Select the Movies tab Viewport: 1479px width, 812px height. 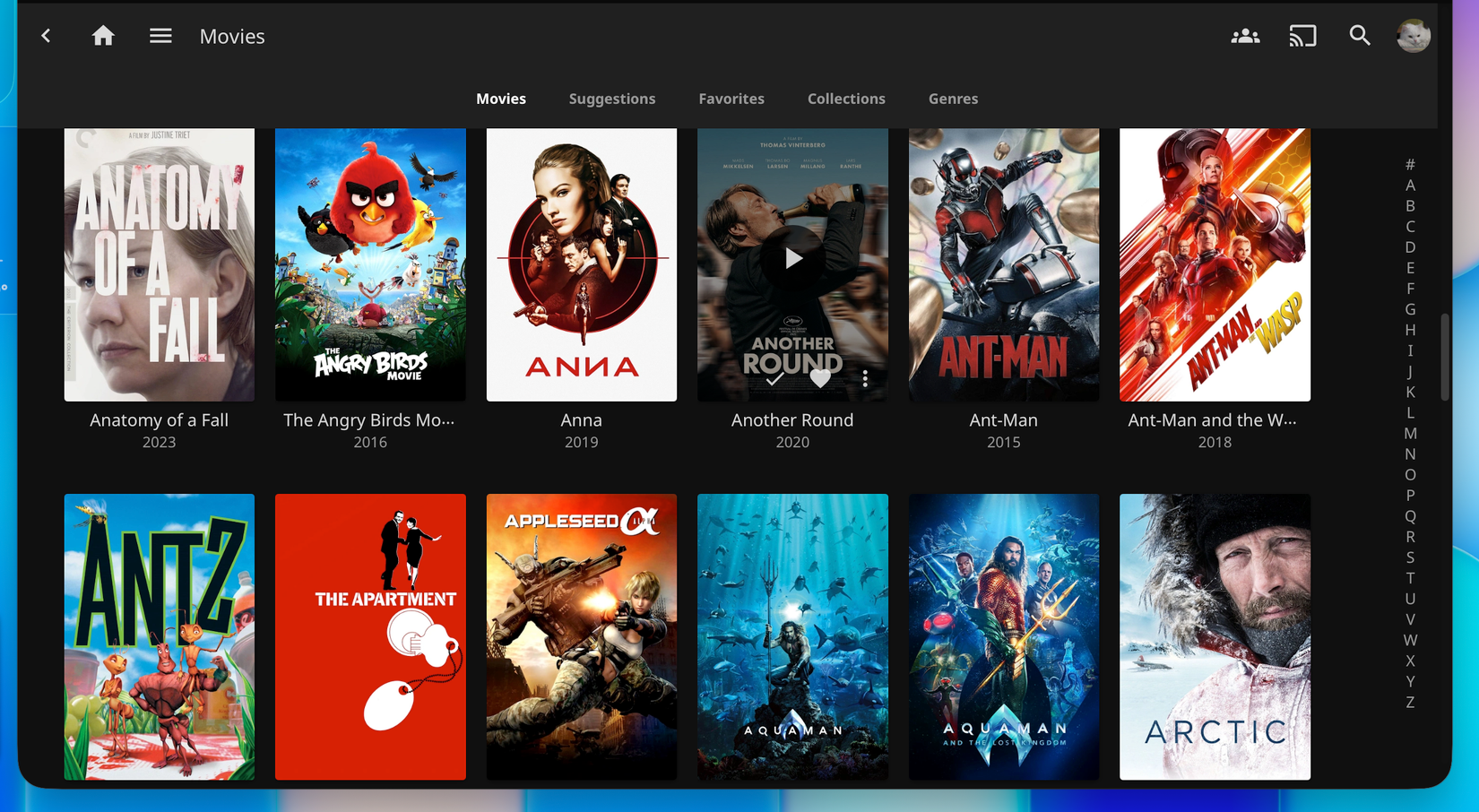point(501,99)
